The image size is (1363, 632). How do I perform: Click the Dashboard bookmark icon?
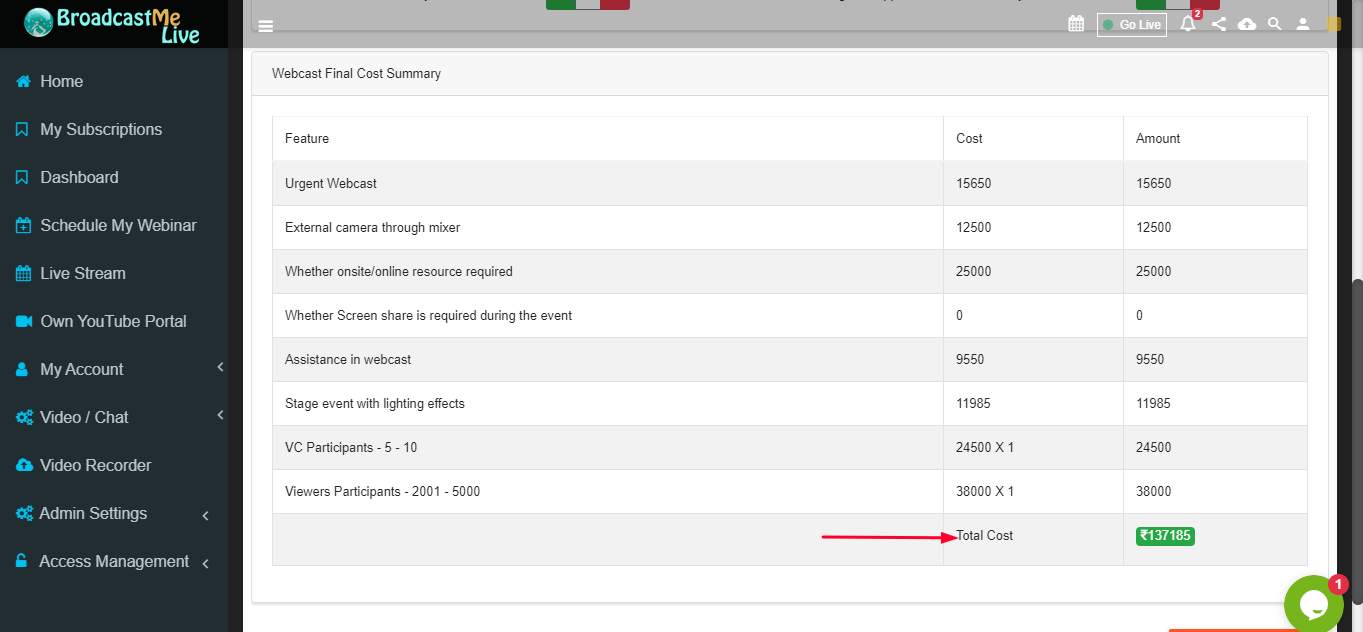[x=22, y=178]
